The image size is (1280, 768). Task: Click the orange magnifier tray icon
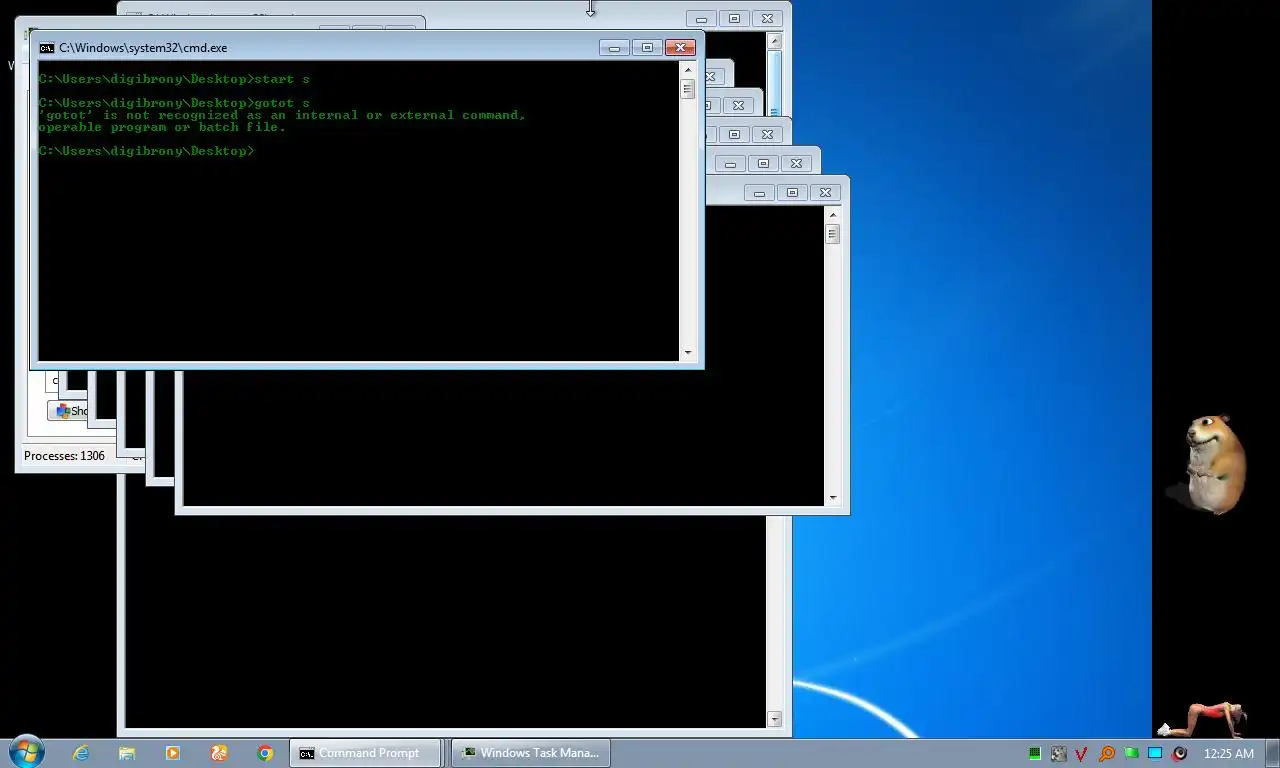[x=1106, y=753]
